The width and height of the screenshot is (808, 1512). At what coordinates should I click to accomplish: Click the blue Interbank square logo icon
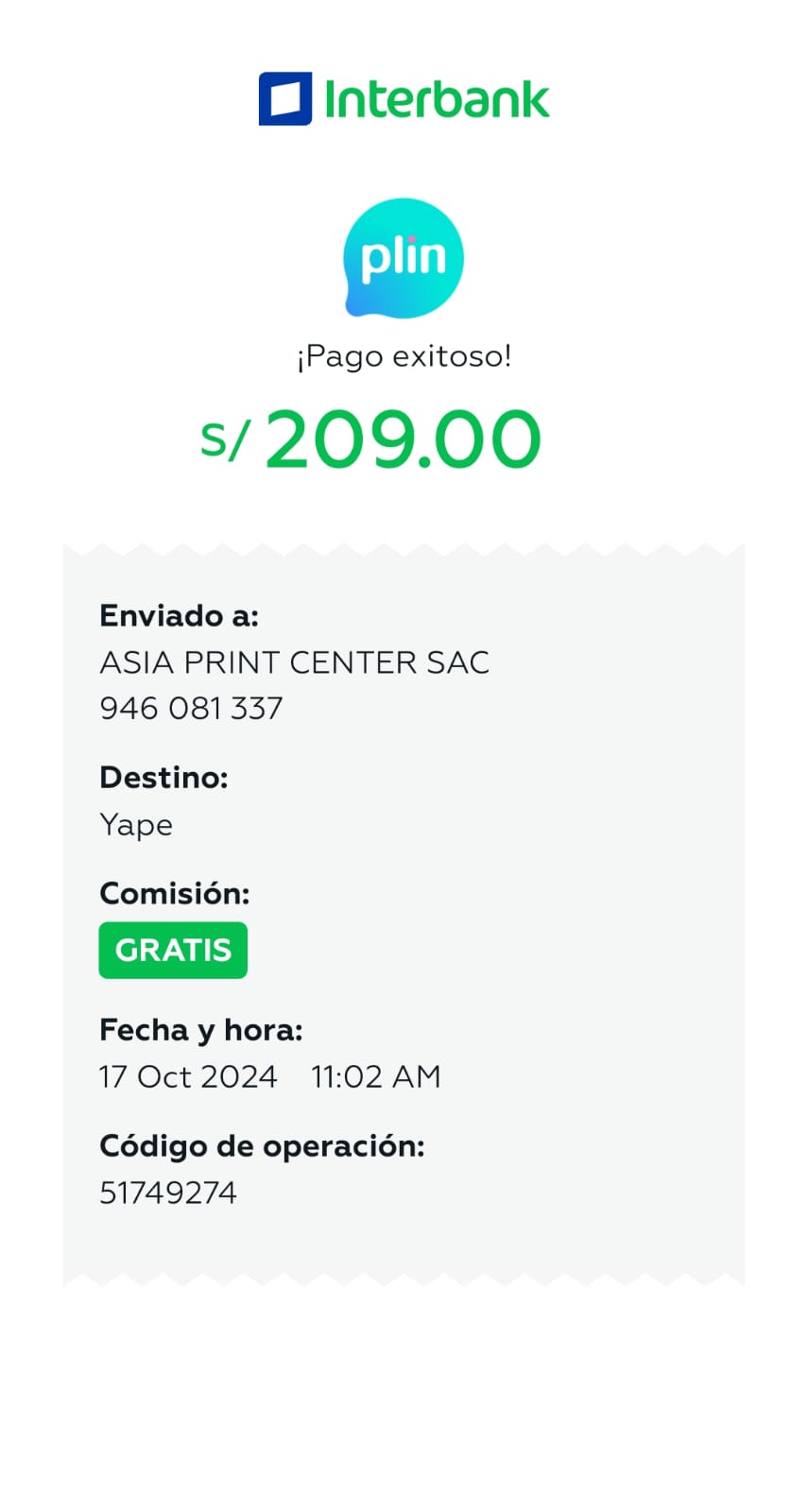tap(285, 99)
